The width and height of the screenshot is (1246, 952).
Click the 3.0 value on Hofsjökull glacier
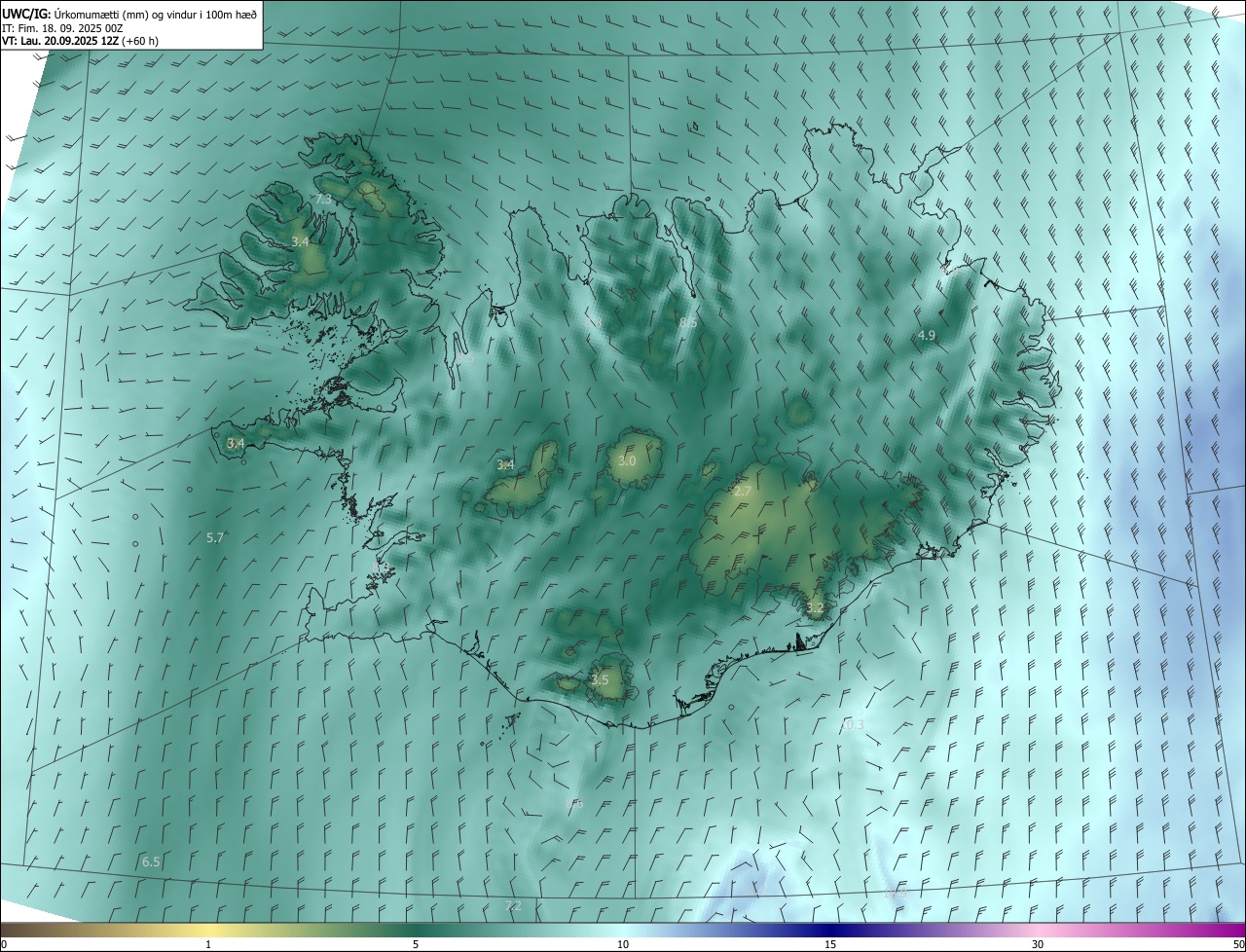pos(627,460)
